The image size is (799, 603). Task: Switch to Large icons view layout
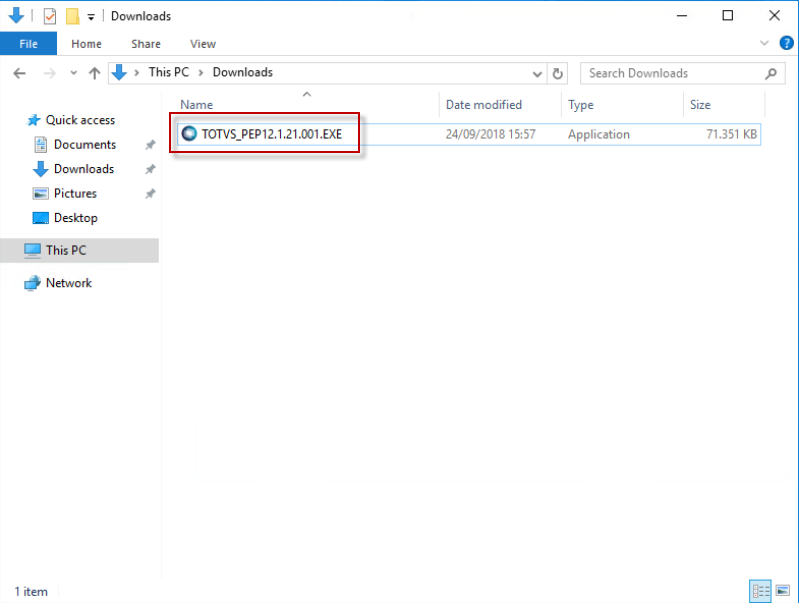[783, 591]
